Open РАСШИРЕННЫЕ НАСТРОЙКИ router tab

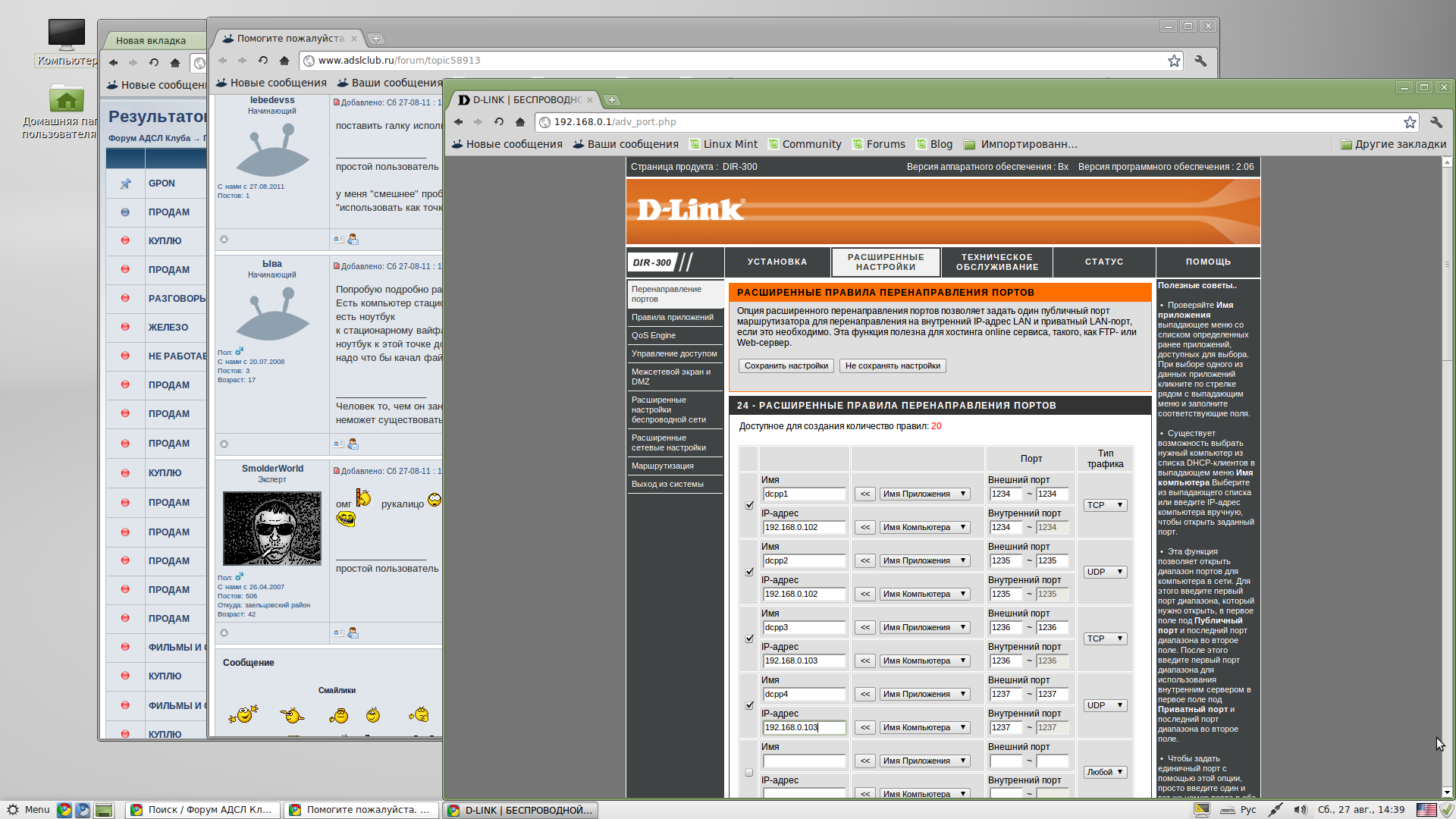tap(886, 262)
